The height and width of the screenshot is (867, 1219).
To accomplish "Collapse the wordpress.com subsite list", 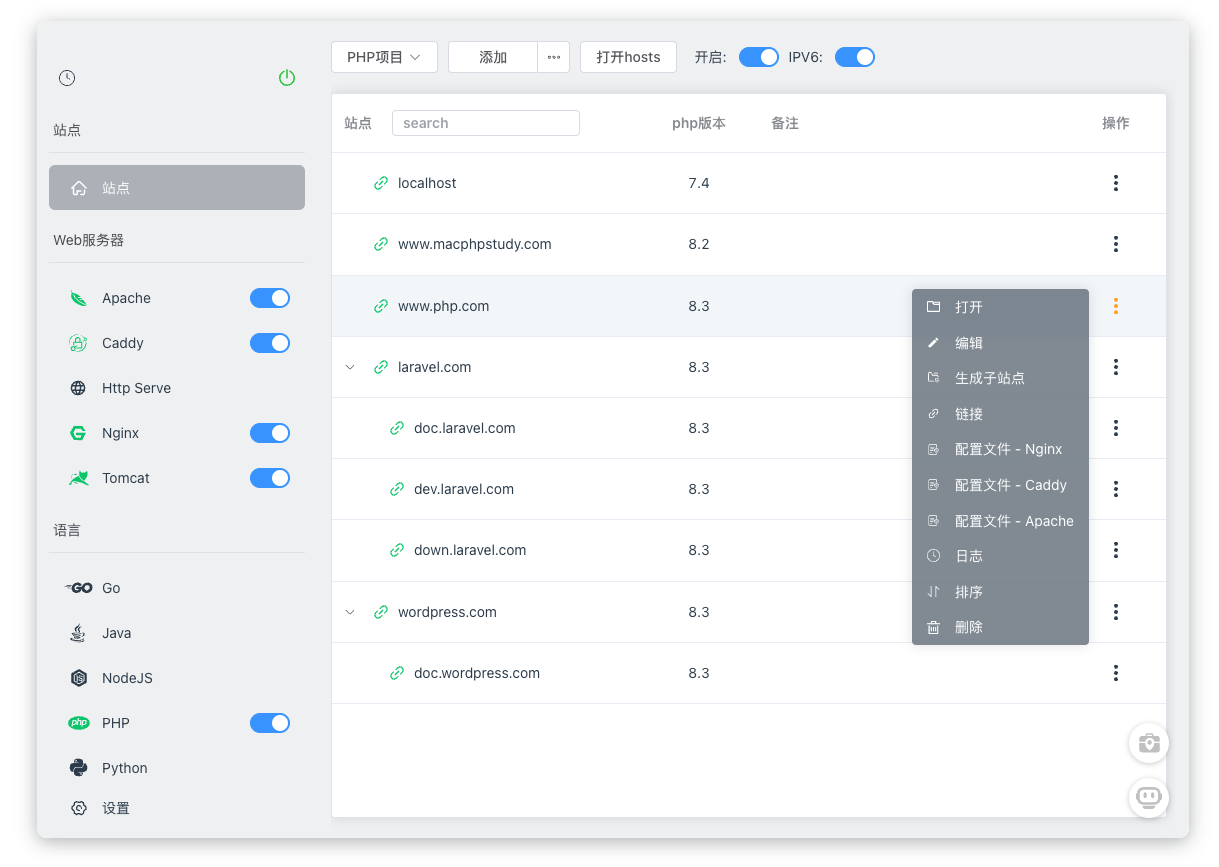I will tap(350, 612).
